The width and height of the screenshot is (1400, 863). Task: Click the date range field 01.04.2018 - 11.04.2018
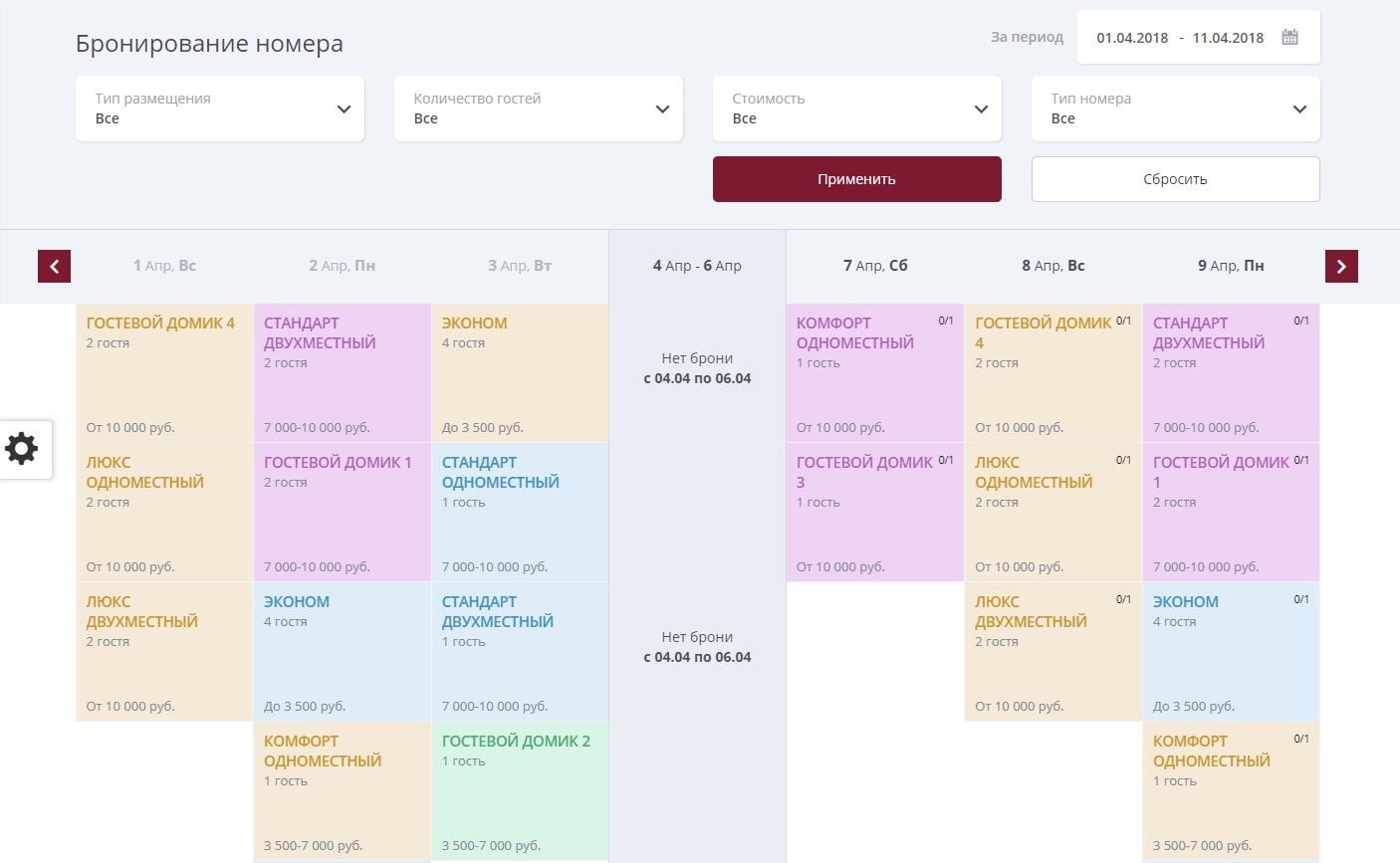[1180, 38]
